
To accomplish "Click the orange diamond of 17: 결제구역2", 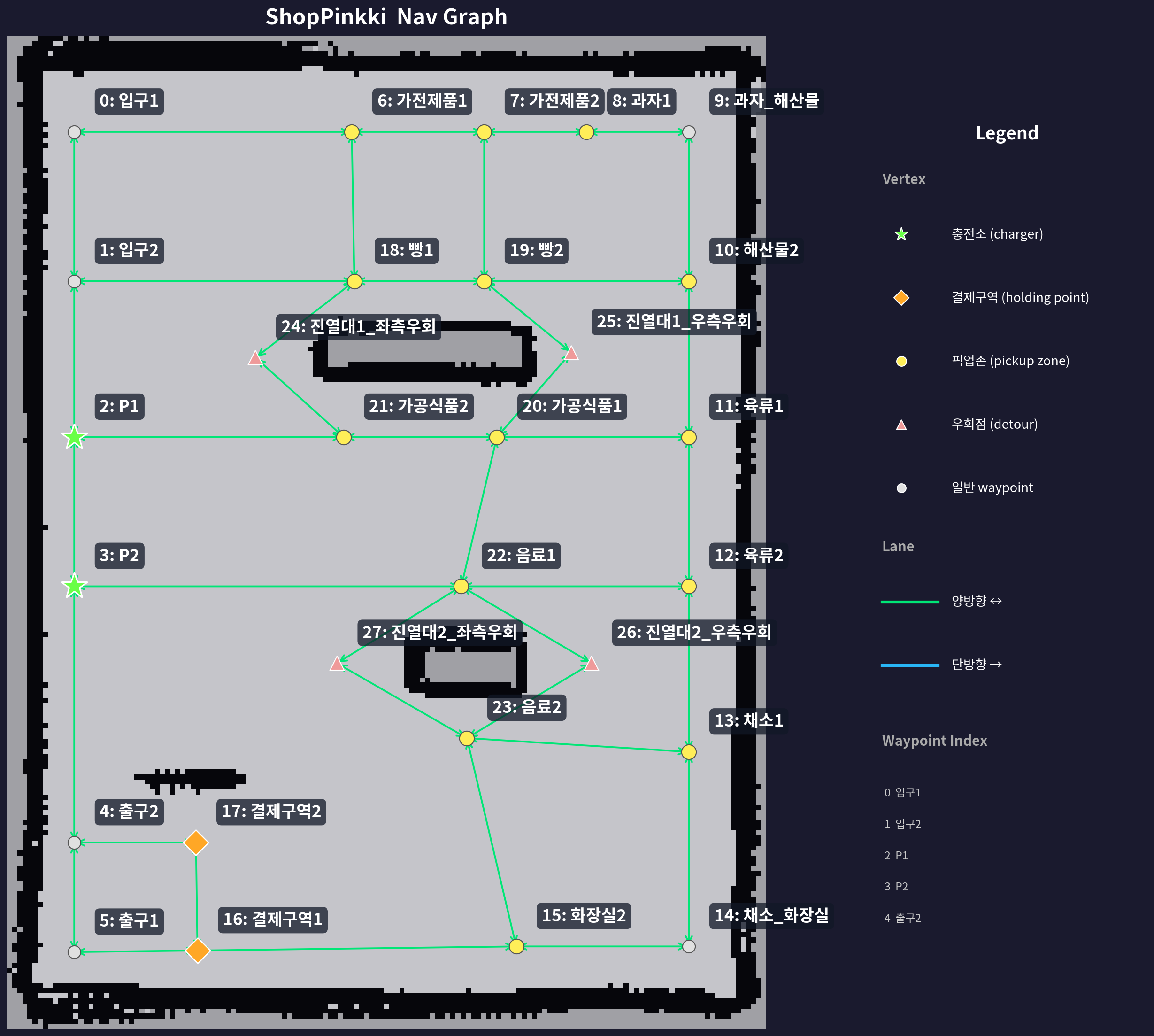I will [196, 843].
